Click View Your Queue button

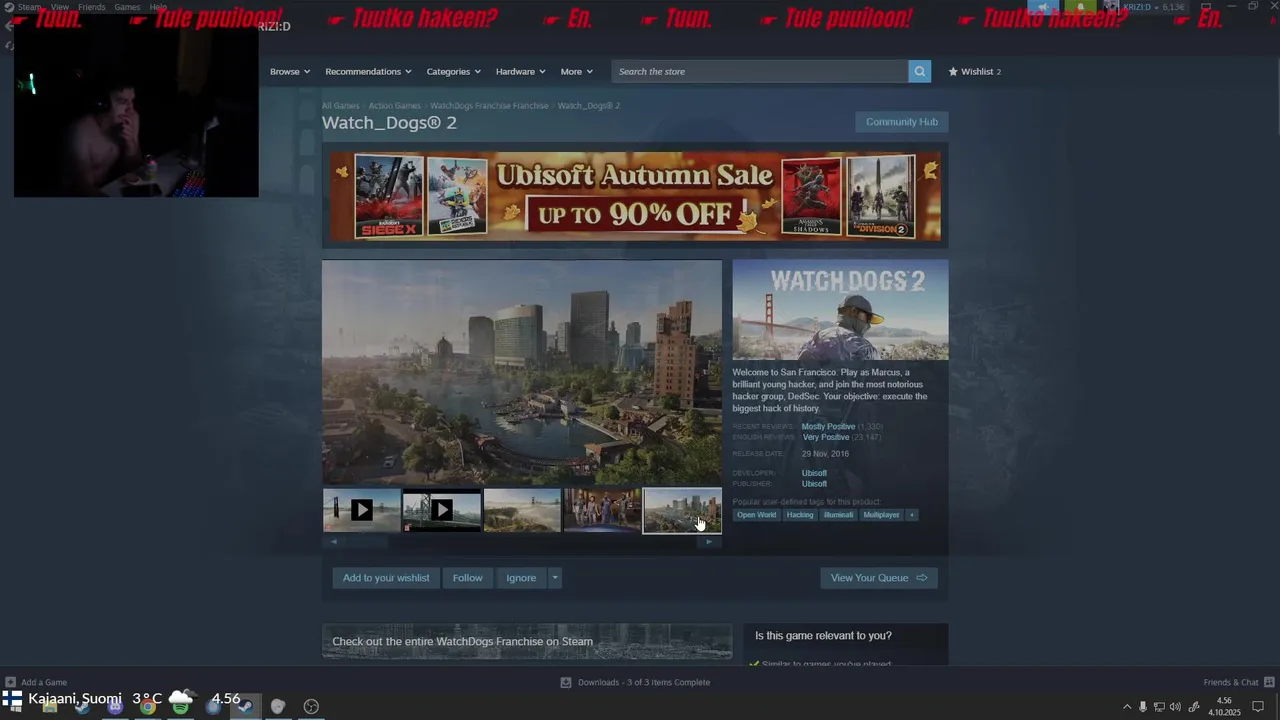(879, 578)
